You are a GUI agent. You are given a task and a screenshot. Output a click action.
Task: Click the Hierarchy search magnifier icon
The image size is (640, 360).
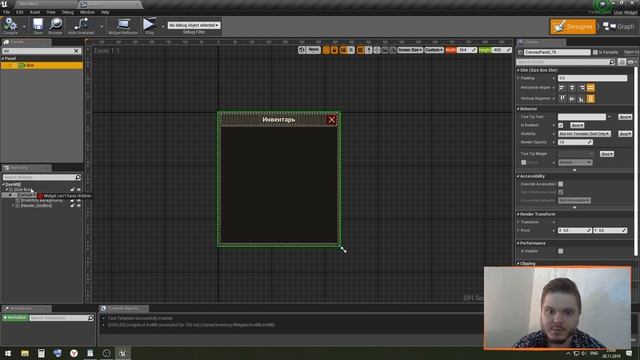point(78,177)
